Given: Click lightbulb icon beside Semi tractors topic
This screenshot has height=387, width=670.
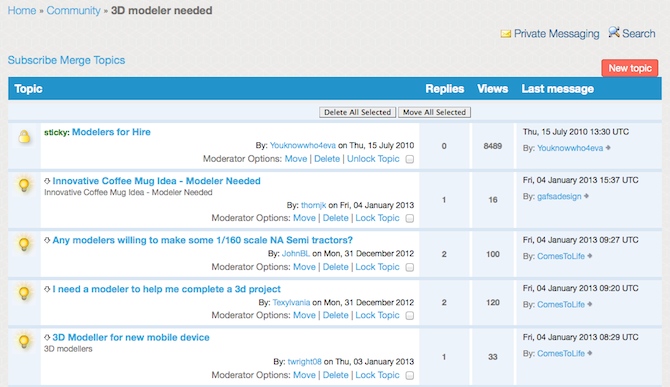Looking at the screenshot, I should [24, 244].
